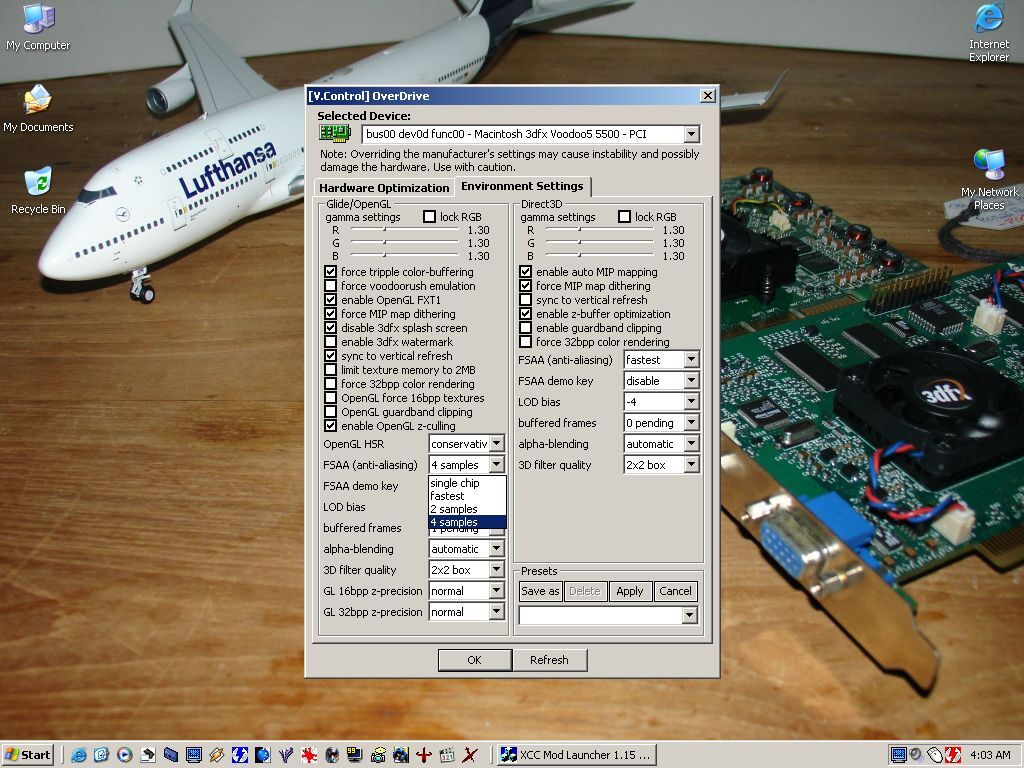
Task: Open Media Player Classic 321 icon
Action: point(447,755)
